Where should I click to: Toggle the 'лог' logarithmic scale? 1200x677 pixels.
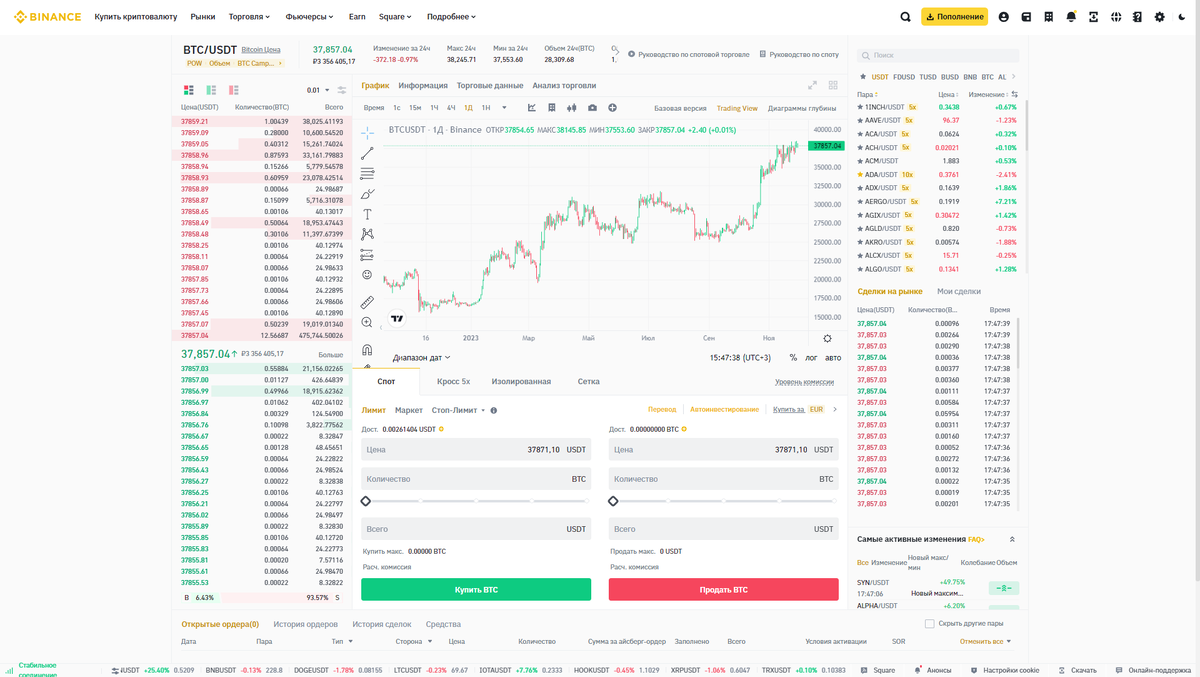(x=811, y=357)
